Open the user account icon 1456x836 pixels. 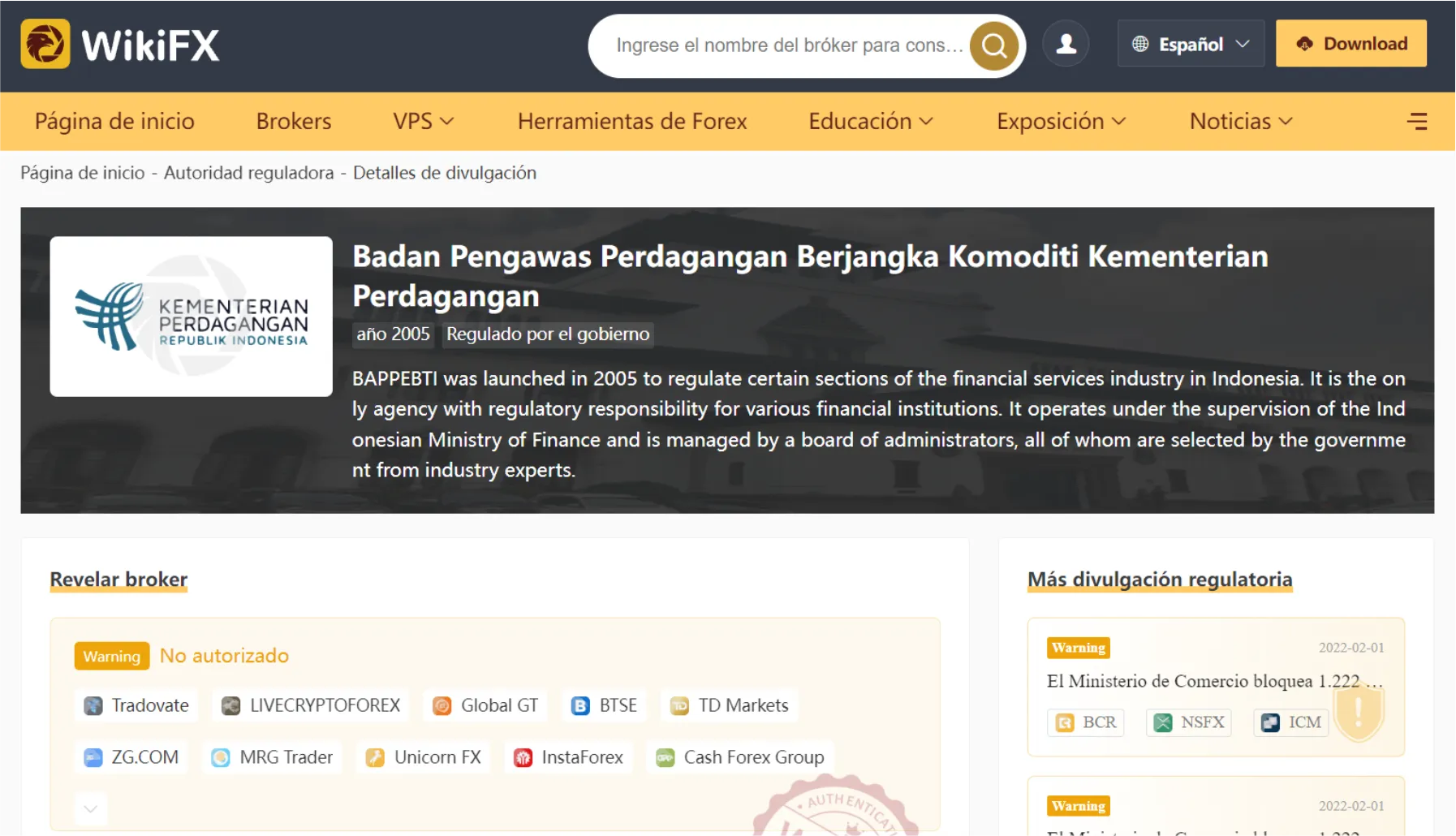(x=1066, y=44)
